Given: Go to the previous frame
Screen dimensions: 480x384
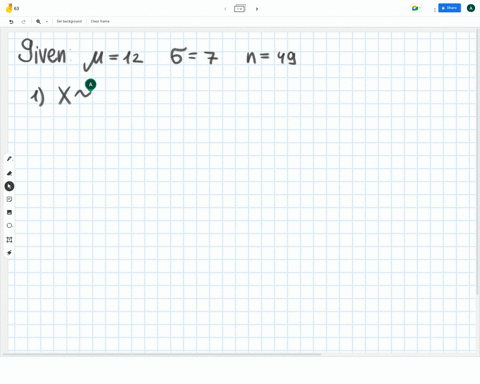Looking at the screenshot, I should (x=225, y=9).
